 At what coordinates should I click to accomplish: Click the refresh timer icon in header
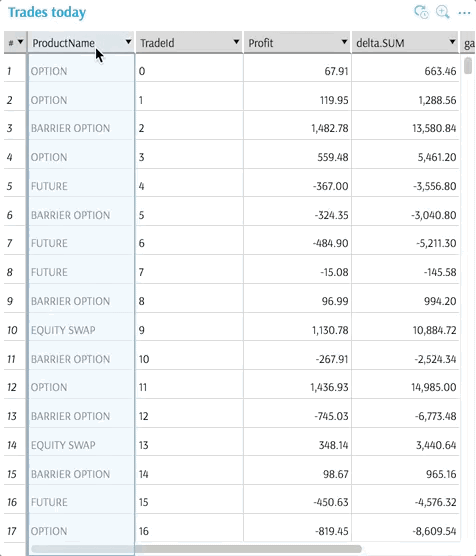pos(421,12)
